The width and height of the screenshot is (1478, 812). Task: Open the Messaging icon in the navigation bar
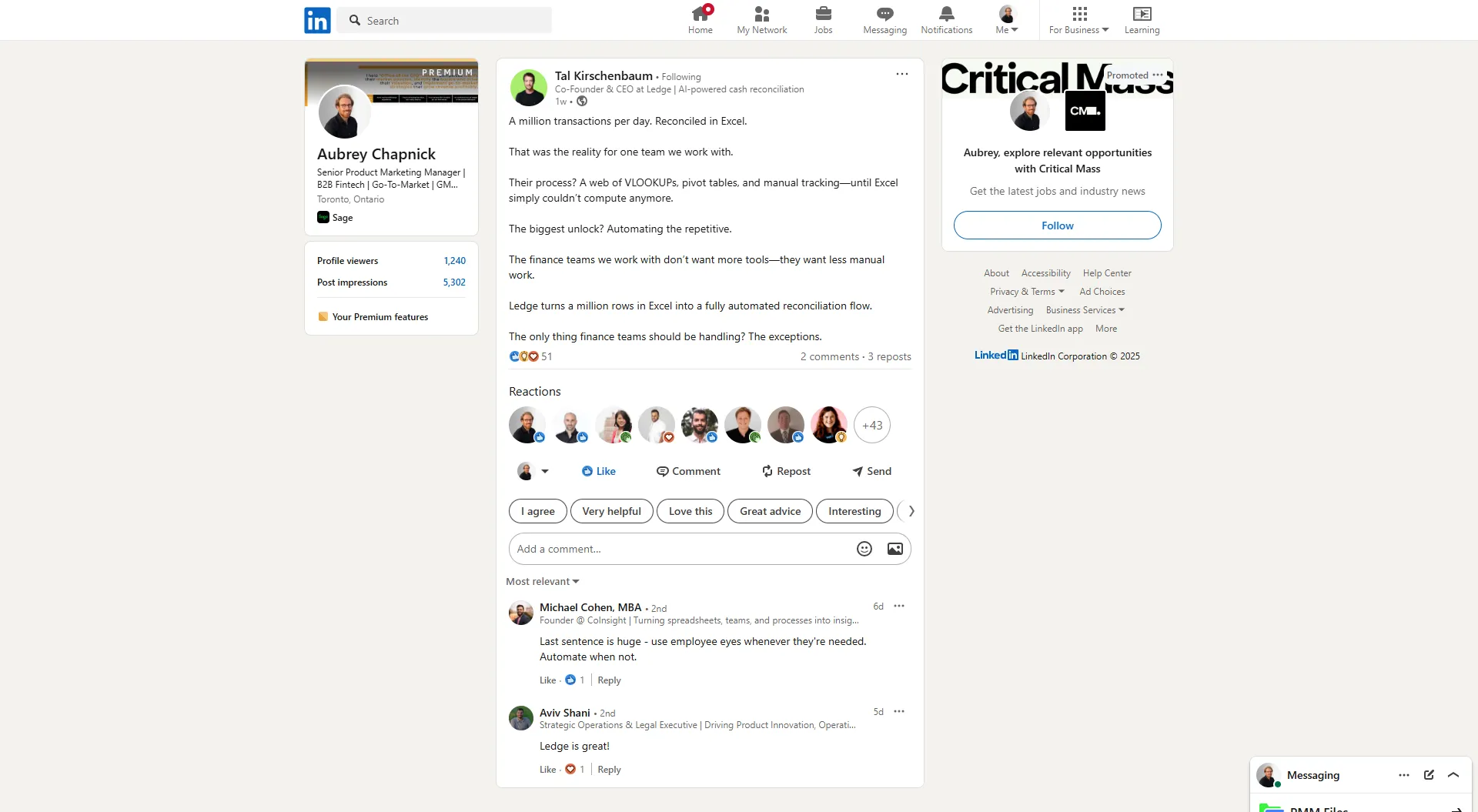click(884, 19)
